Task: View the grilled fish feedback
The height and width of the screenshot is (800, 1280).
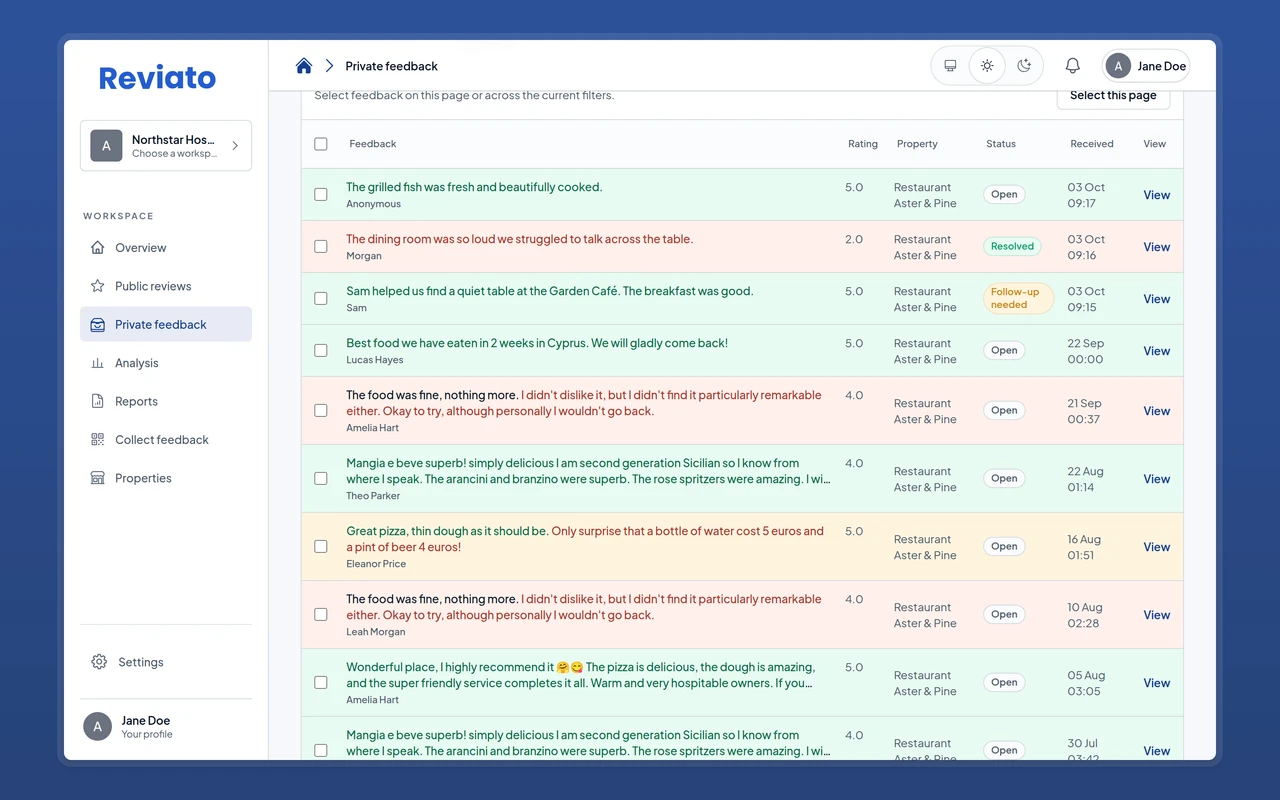Action: pos(1157,195)
